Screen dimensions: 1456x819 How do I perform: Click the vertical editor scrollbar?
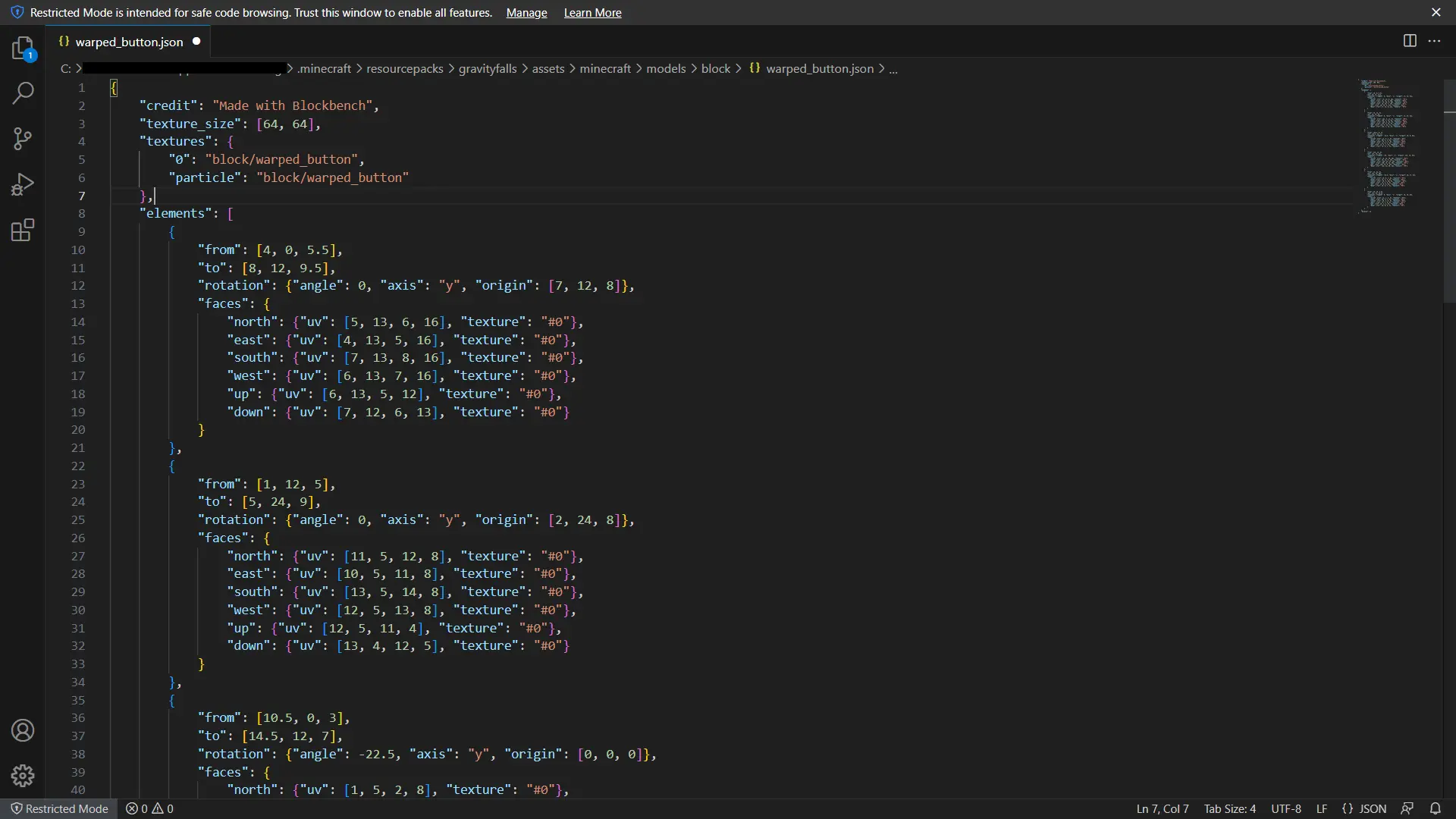point(1449,190)
